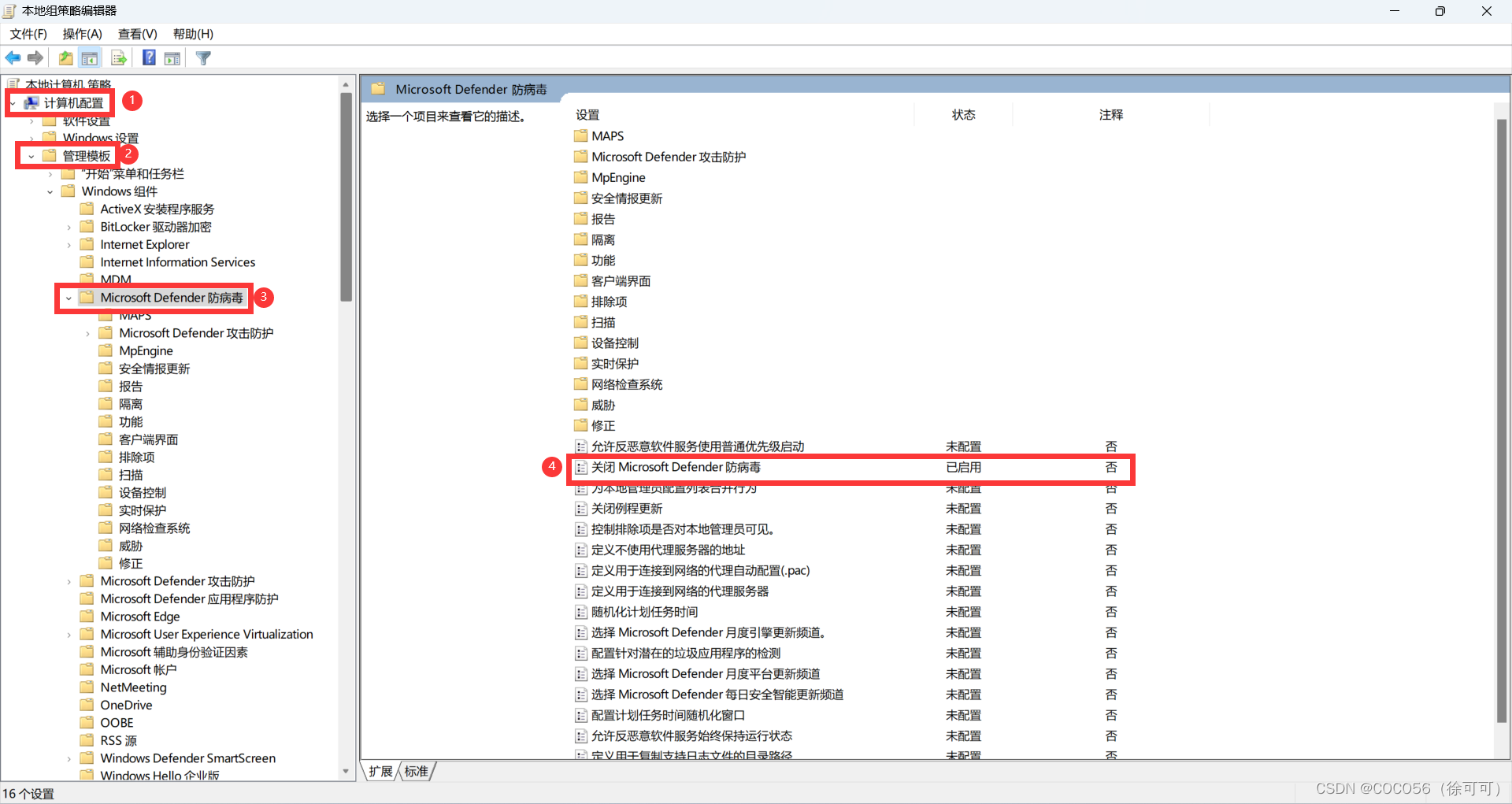Sort by the 注释 column header

[1111, 115]
